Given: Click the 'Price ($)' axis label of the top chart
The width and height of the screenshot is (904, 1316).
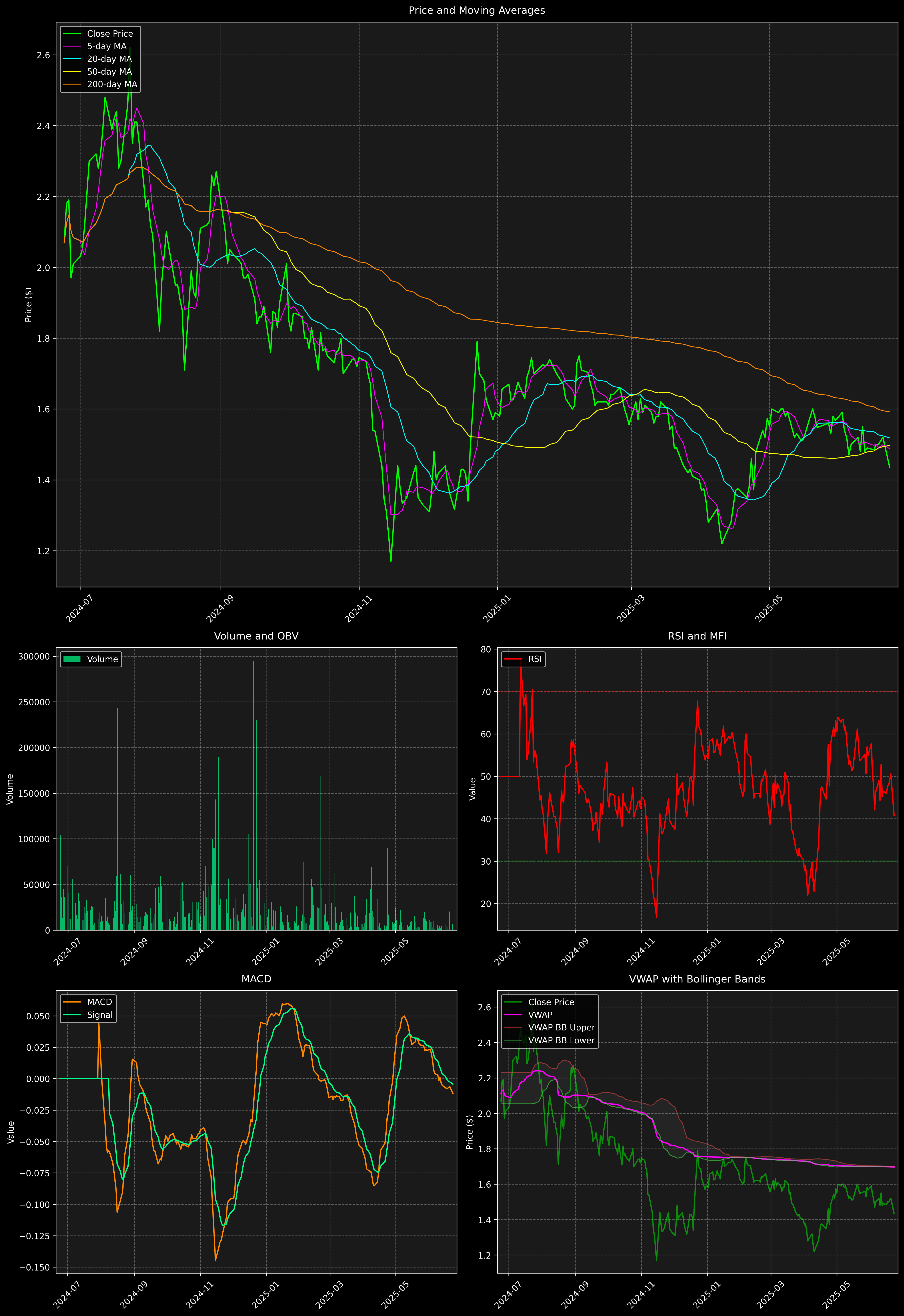Looking at the screenshot, I should pyautogui.click(x=28, y=305).
